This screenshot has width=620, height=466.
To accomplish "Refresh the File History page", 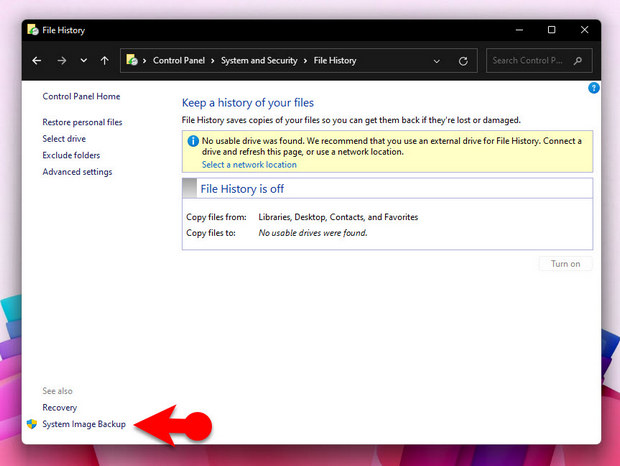I will pyautogui.click(x=463, y=61).
